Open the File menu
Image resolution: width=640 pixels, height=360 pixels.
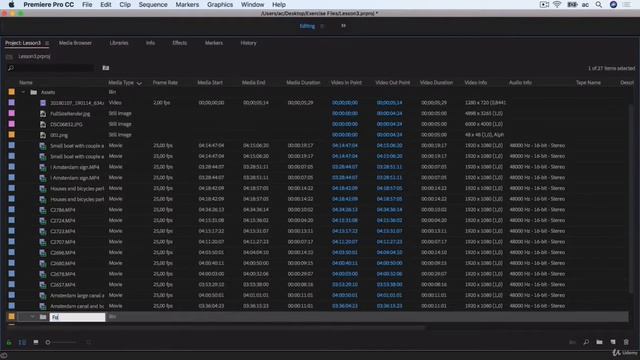click(x=87, y=4)
